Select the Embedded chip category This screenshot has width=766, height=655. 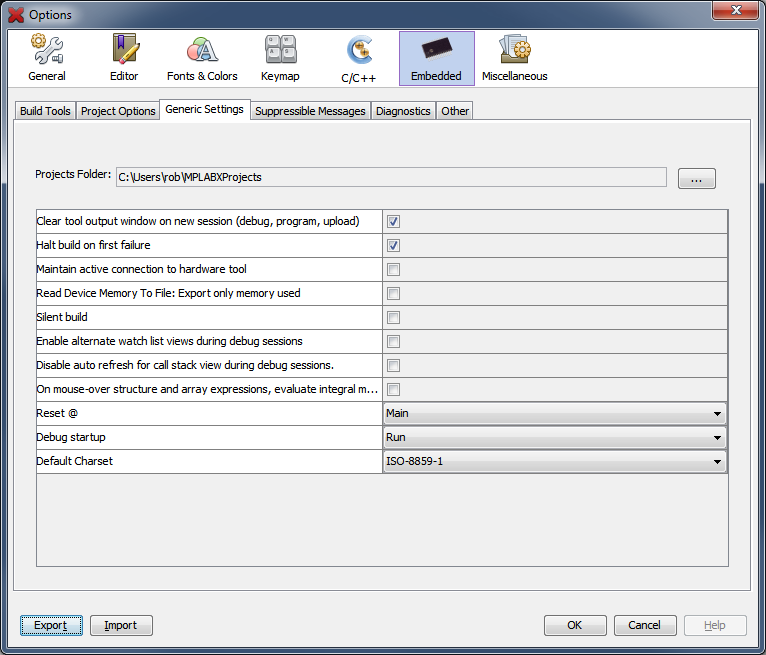tap(436, 59)
